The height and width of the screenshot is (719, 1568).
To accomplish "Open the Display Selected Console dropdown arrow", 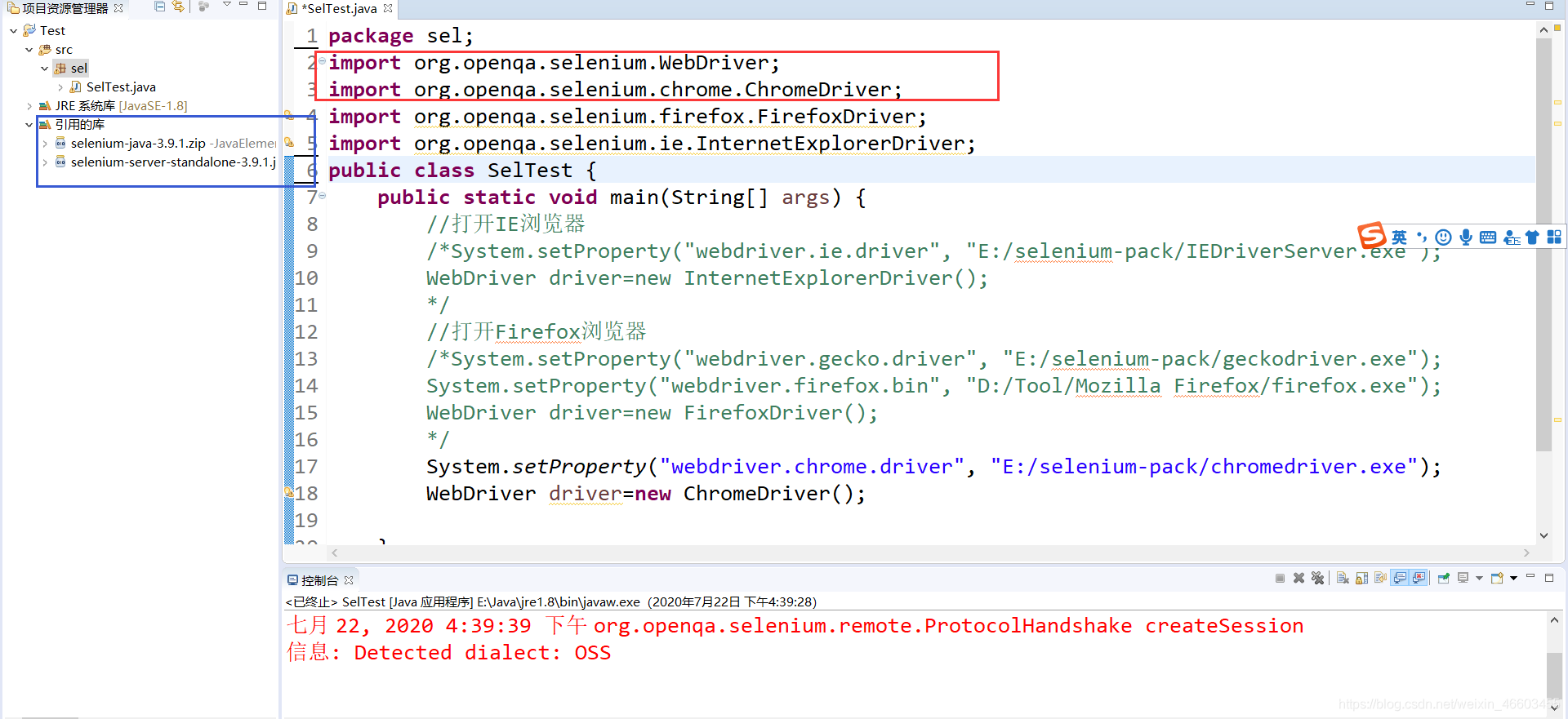I will tap(1479, 578).
